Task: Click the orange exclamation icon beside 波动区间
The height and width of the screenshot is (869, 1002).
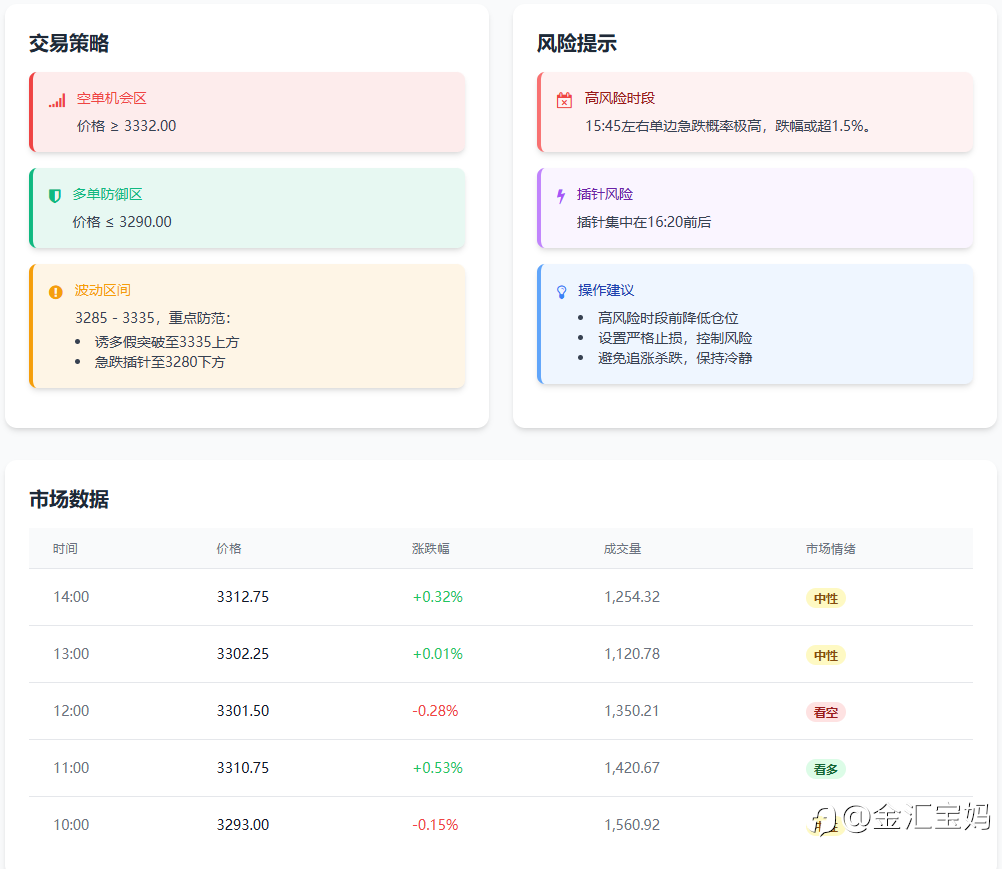Action: tap(56, 292)
